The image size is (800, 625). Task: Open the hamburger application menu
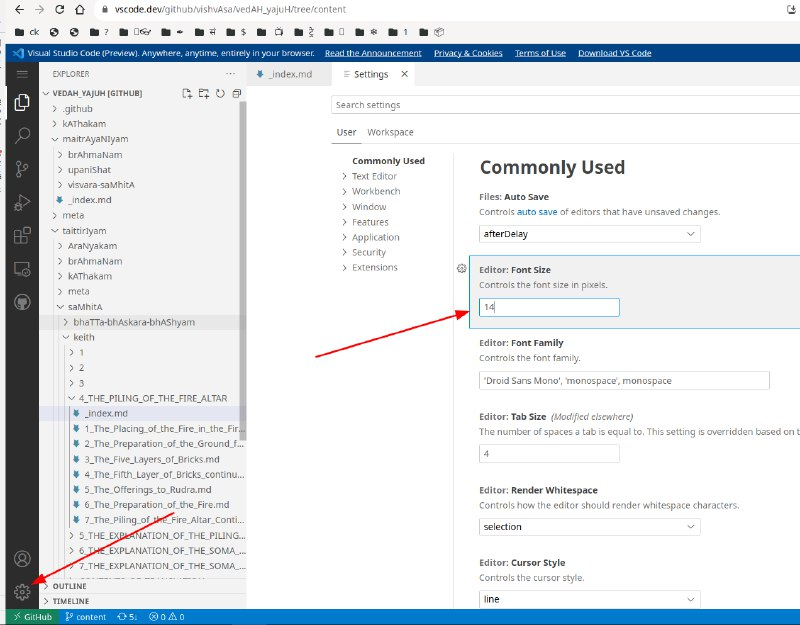point(22,74)
